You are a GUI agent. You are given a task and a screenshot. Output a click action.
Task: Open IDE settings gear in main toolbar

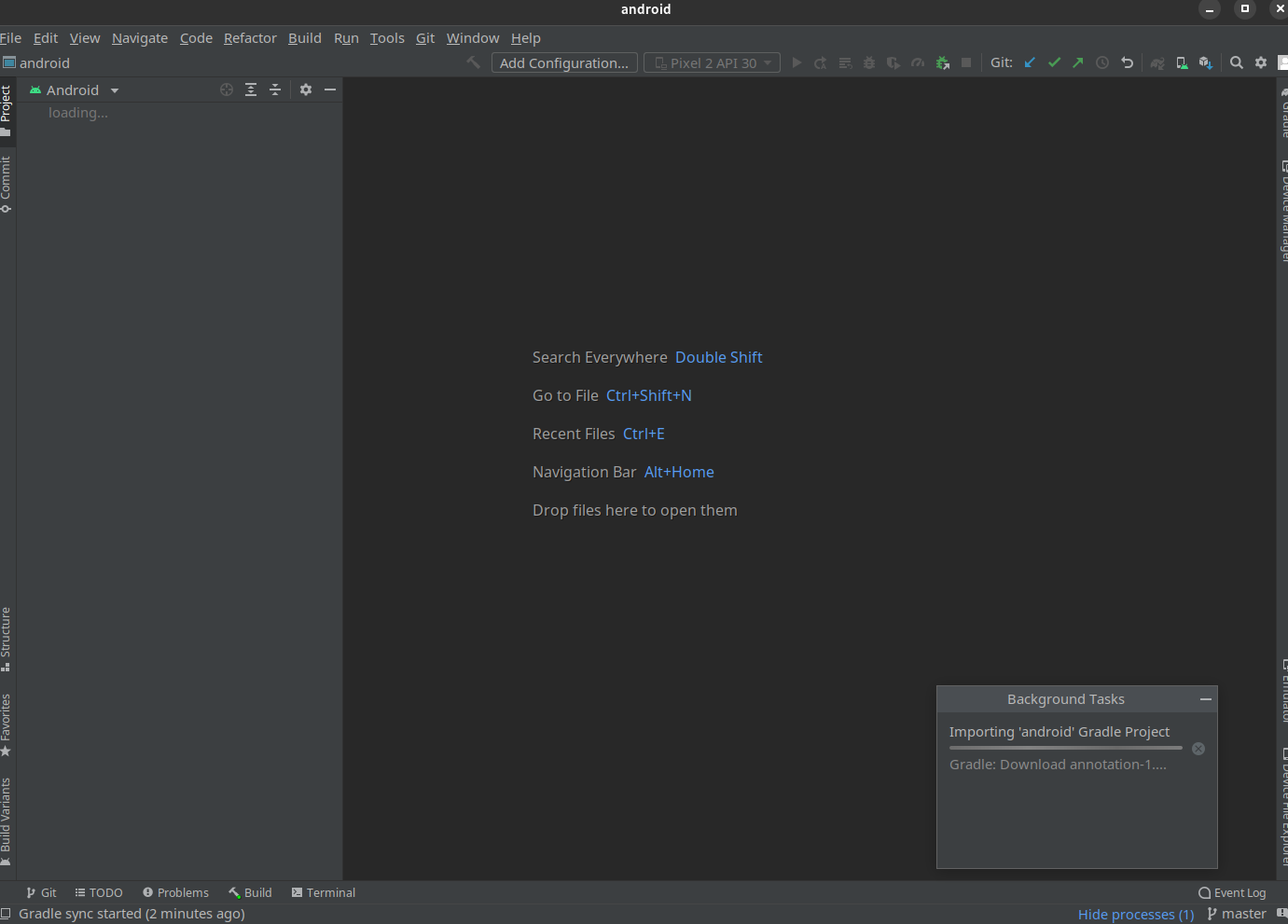click(x=1261, y=62)
